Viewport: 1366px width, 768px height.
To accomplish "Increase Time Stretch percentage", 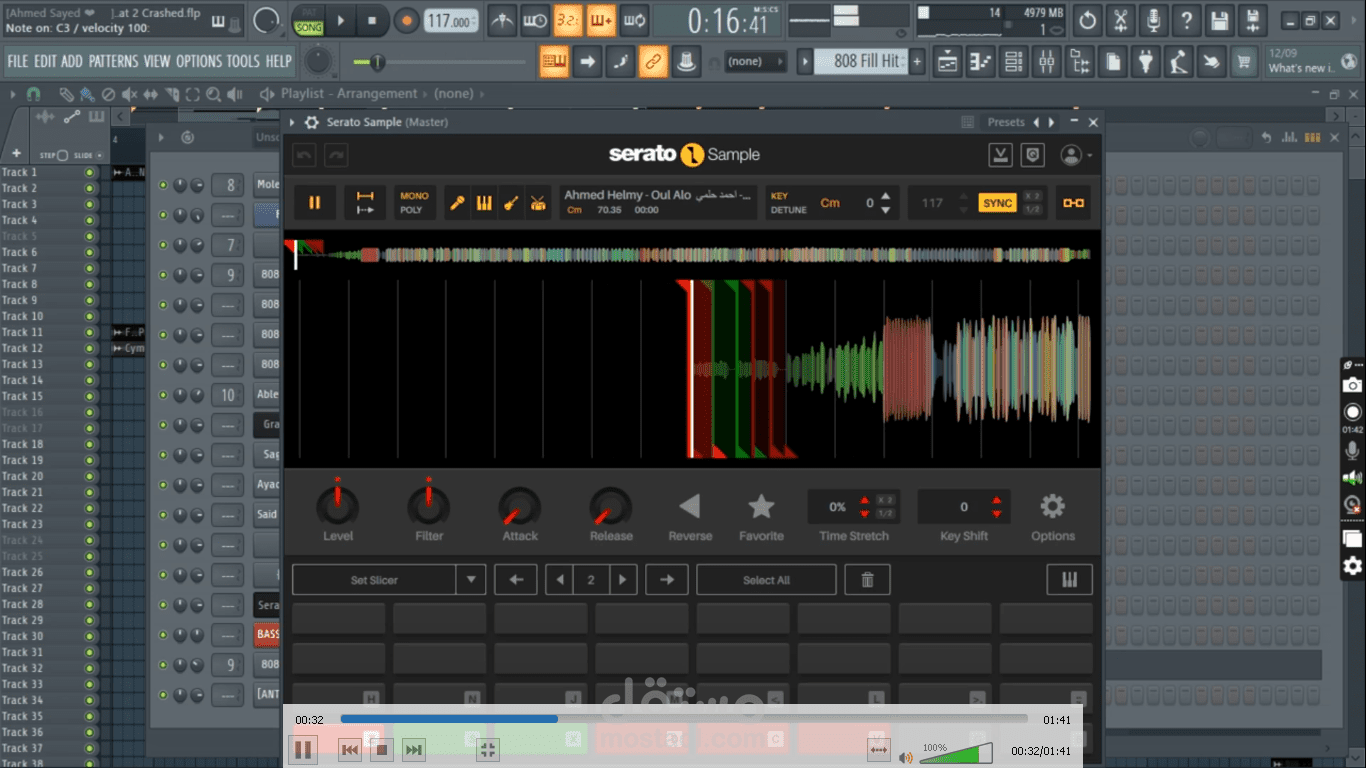I will click(x=864, y=500).
